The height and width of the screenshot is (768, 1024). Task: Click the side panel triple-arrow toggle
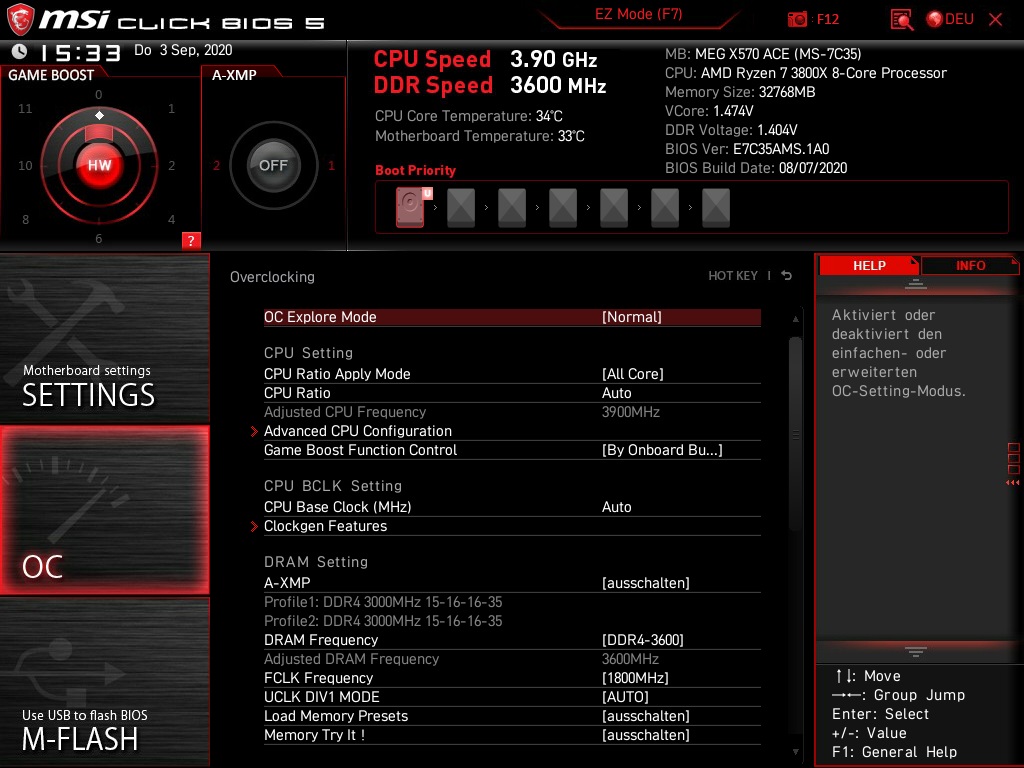tap(1012, 483)
